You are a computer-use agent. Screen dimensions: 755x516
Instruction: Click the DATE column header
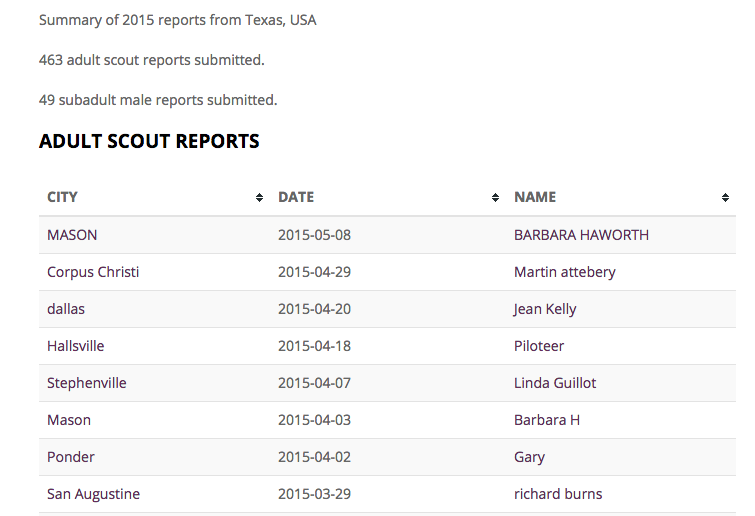[296, 197]
